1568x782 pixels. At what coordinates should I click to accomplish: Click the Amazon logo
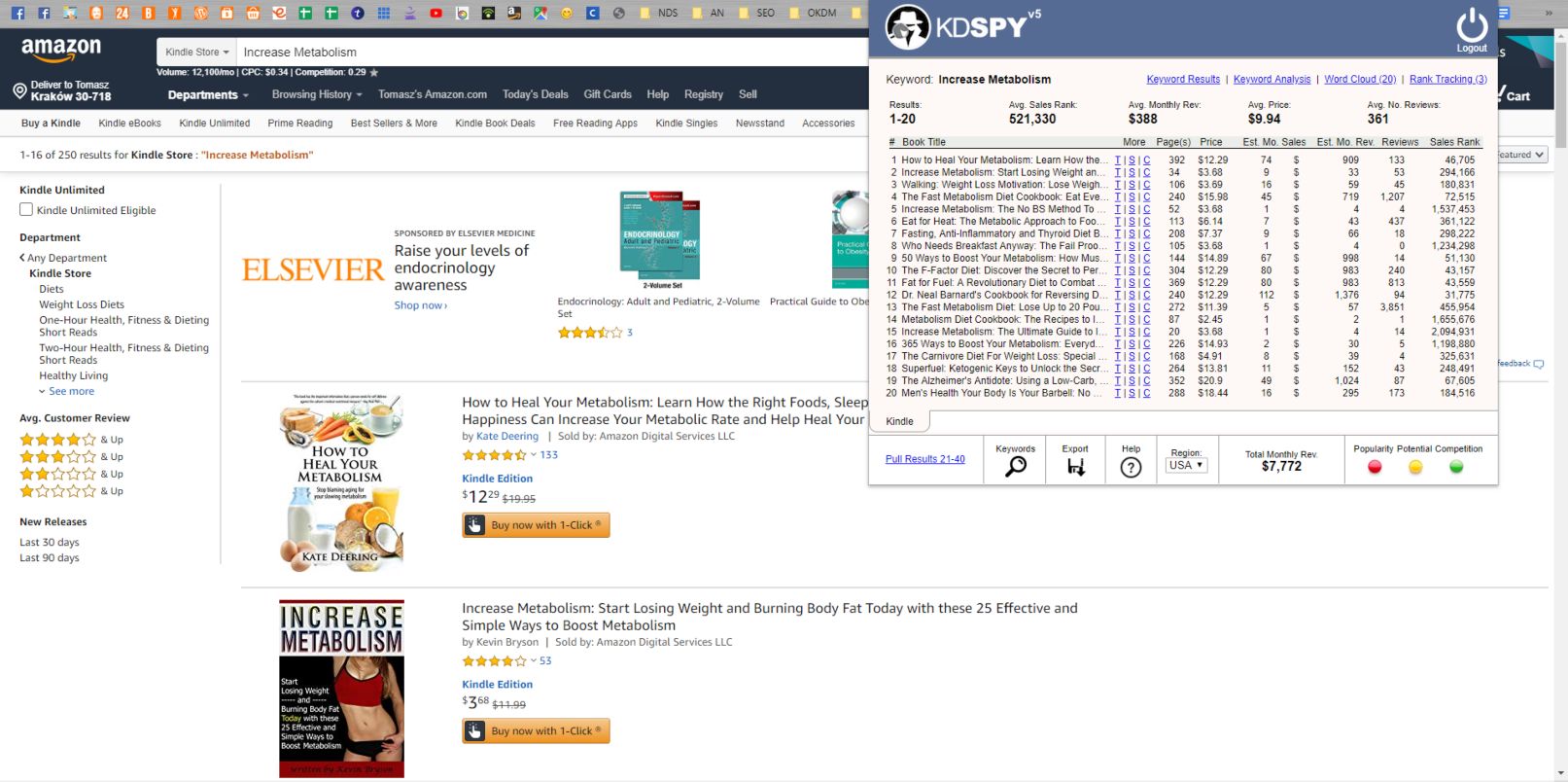click(60, 49)
